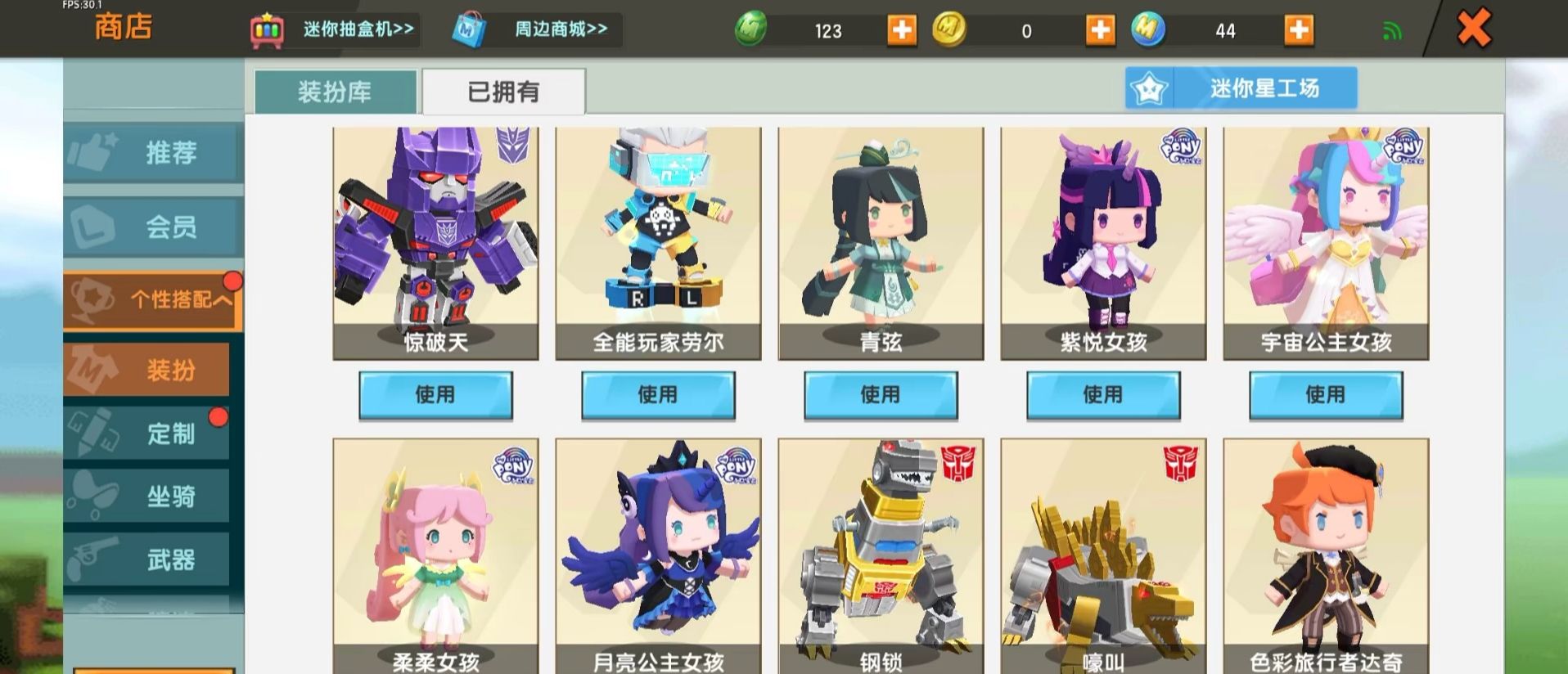1568x674 pixels.
Task: Use the 青弦 skin
Action: coord(881,395)
